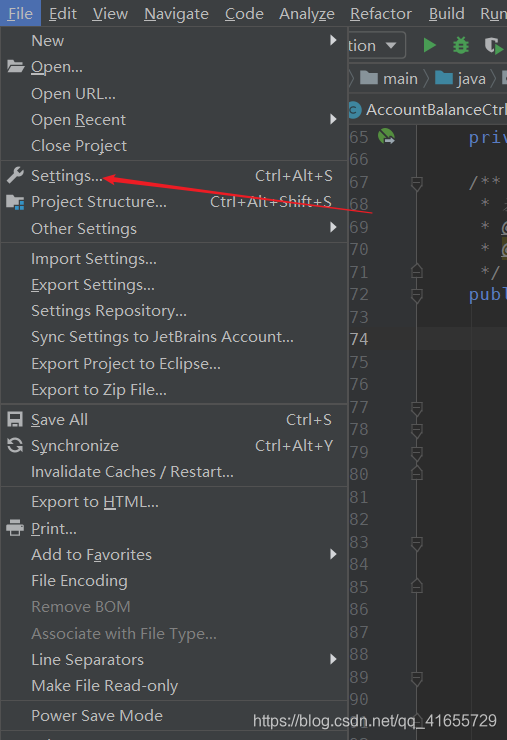Image resolution: width=507 pixels, height=740 pixels.
Task: Select Invalidate Caches / Restart...
Action: (x=174, y=471)
